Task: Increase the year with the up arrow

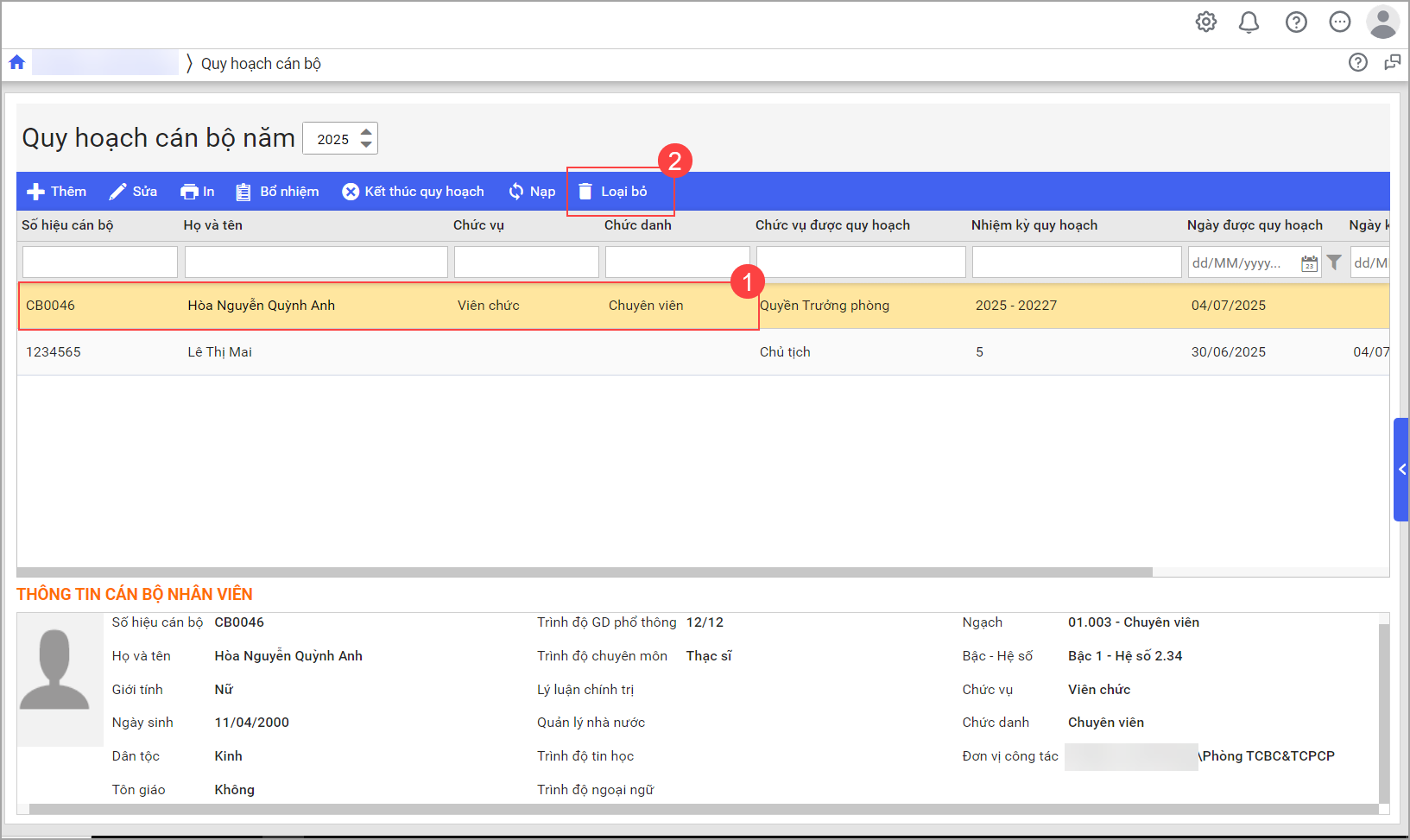Action: tap(366, 132)
